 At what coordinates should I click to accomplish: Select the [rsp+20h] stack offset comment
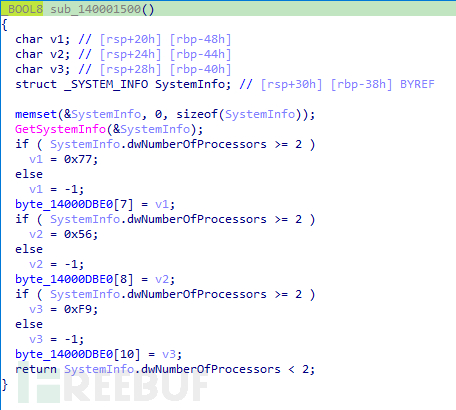(130, 39)
